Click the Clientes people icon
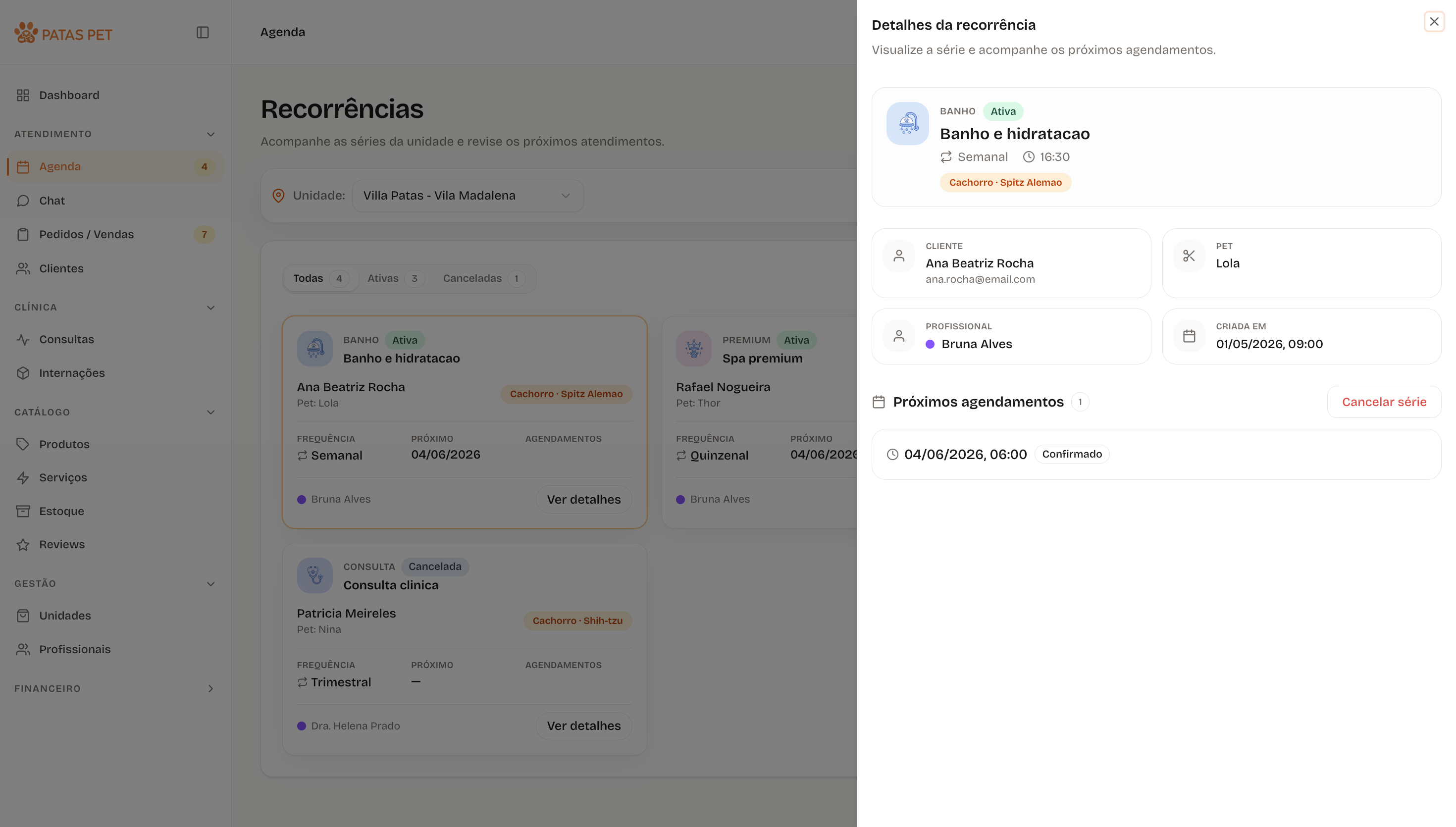Screen dimensions: 1456x827 (x=23, y=268)
